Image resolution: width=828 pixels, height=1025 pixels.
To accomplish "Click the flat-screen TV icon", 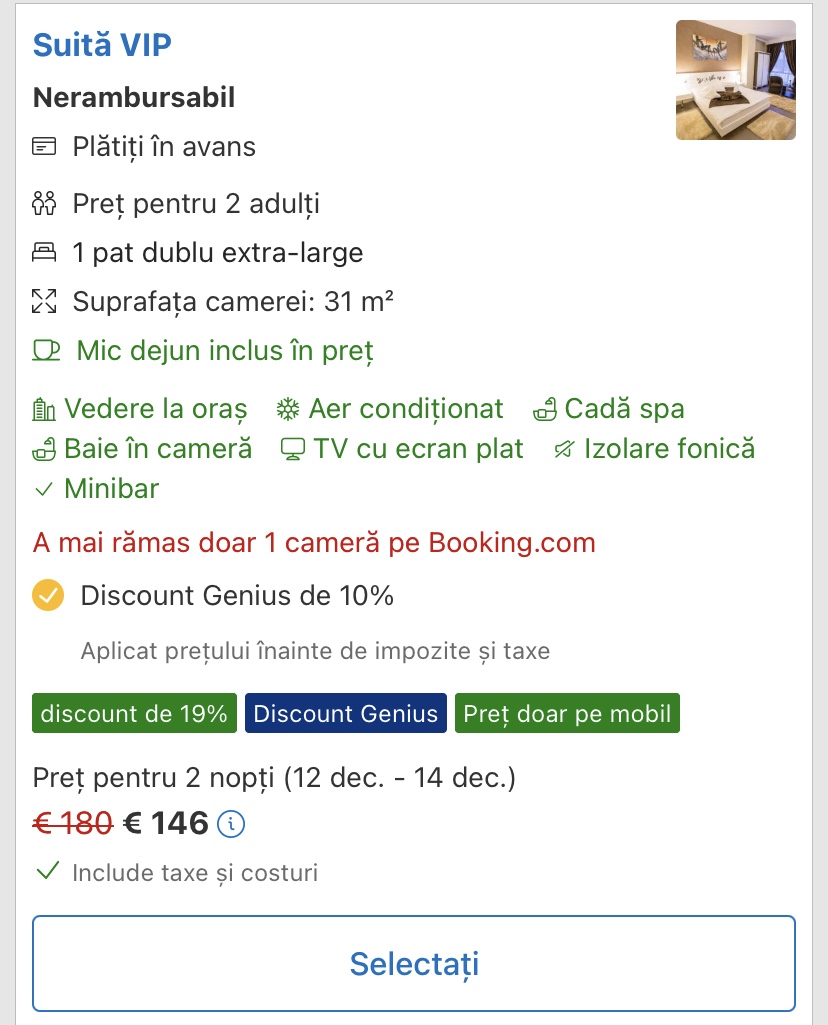I will click(x=292, y=449).
